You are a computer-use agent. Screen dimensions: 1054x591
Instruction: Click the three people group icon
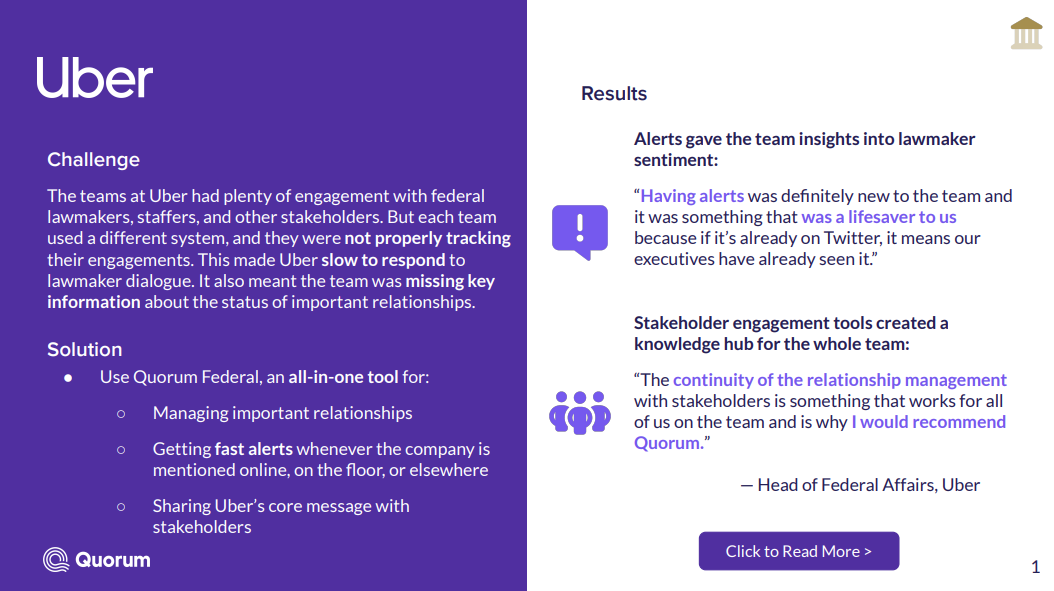pyautogui.click(x=580, y=411)
